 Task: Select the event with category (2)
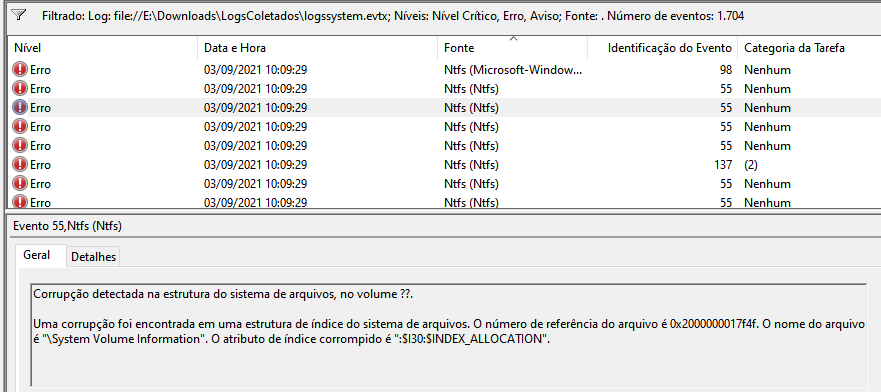[444, 165]
